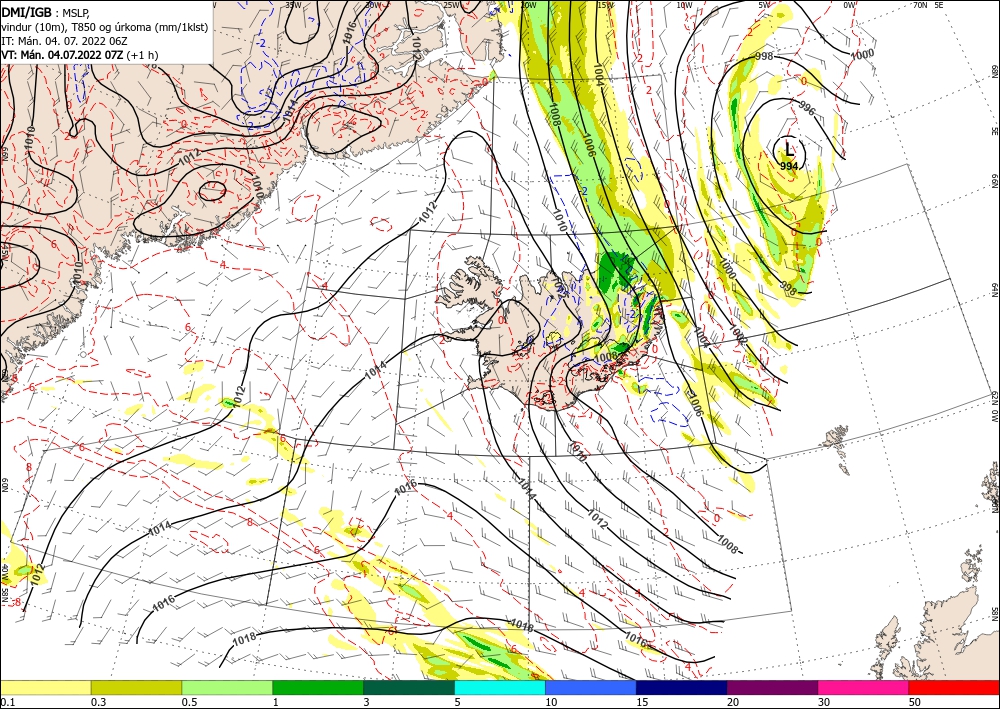Click the 0.5 legend value
Image resolution: width=1000 pixels, height=709 pixels.
pos(189,702)
